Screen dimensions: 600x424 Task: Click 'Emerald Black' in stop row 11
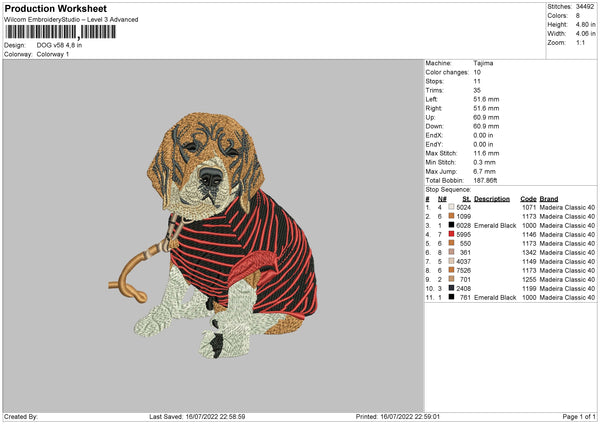point(495,297)
